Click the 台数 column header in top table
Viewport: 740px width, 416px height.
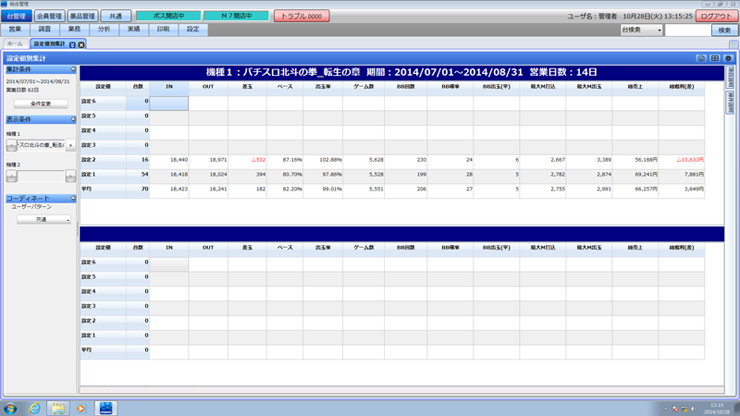138,87
